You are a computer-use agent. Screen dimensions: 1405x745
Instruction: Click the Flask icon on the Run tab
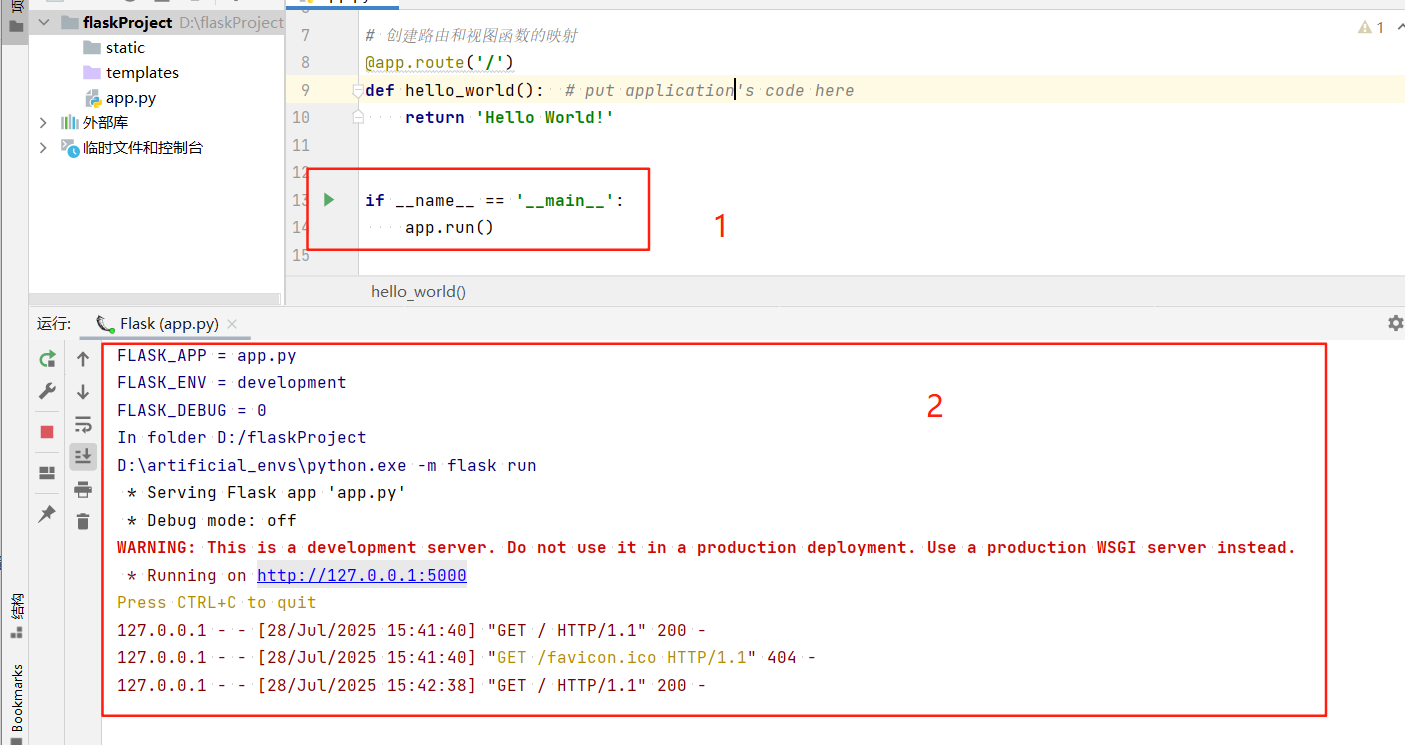pos(104,323)
